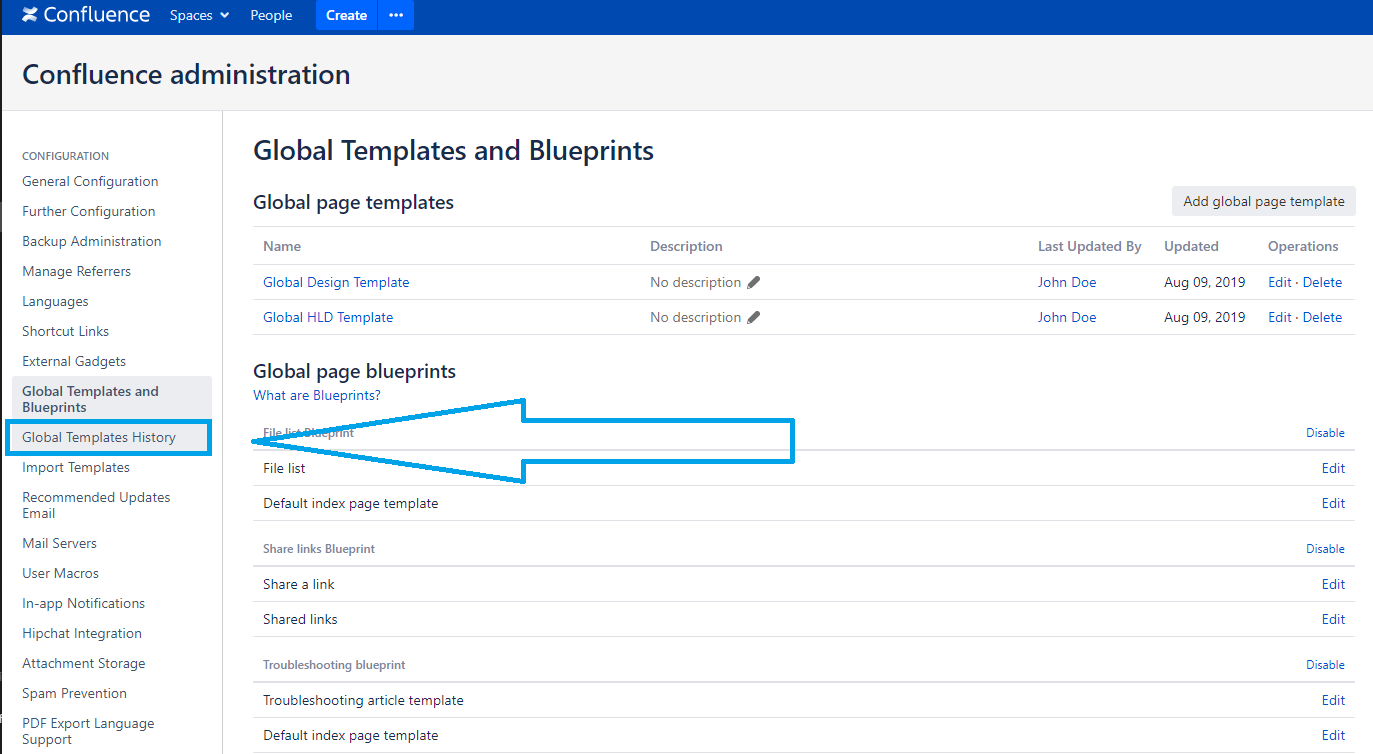Disable the File list Blueprint
This screenshot has width=1373, height=754.
point(1325,433)
